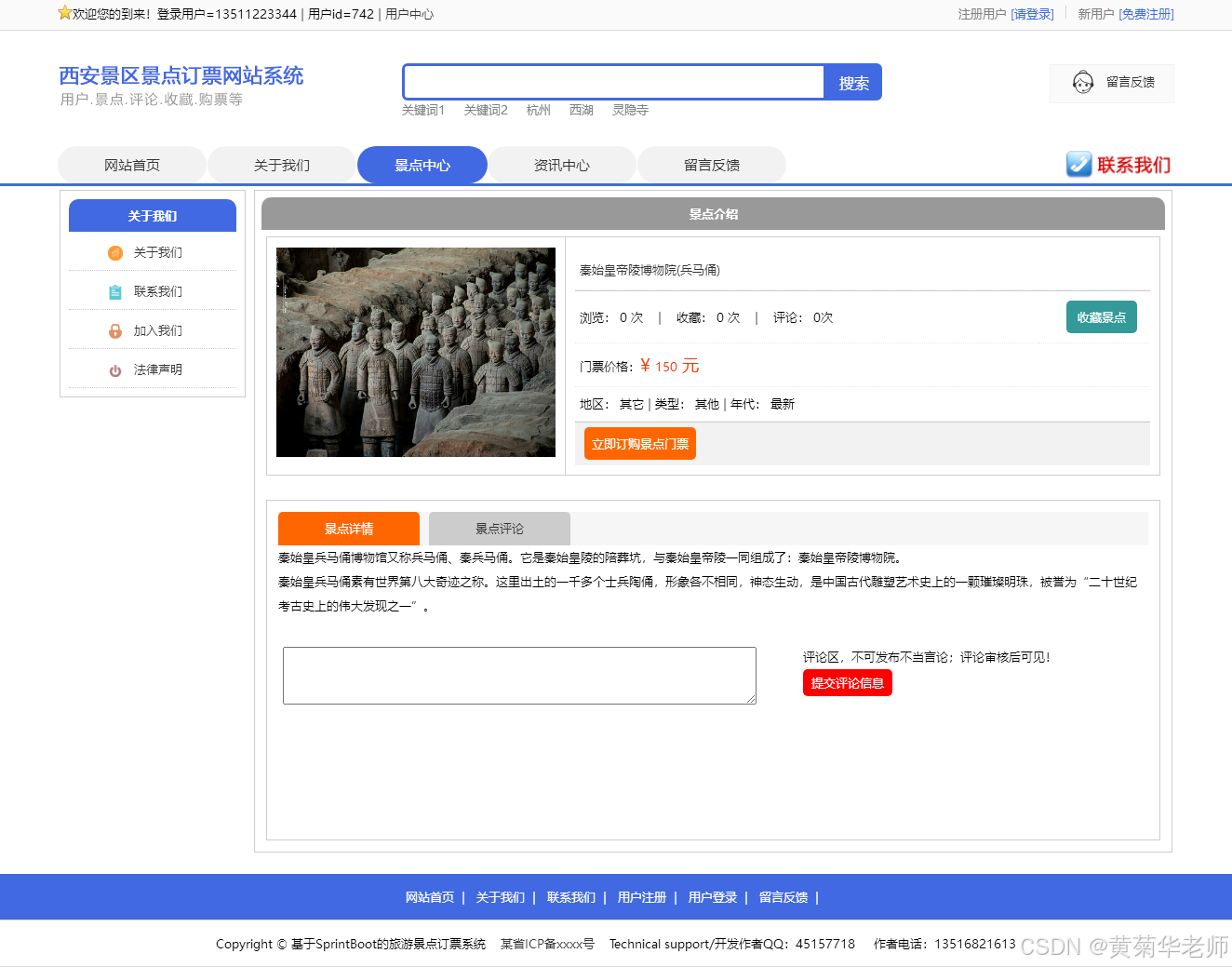Screen dimensions: 1232x967
Task: Click the 加入我们 lock icon
Action: [x=114, y=330]
